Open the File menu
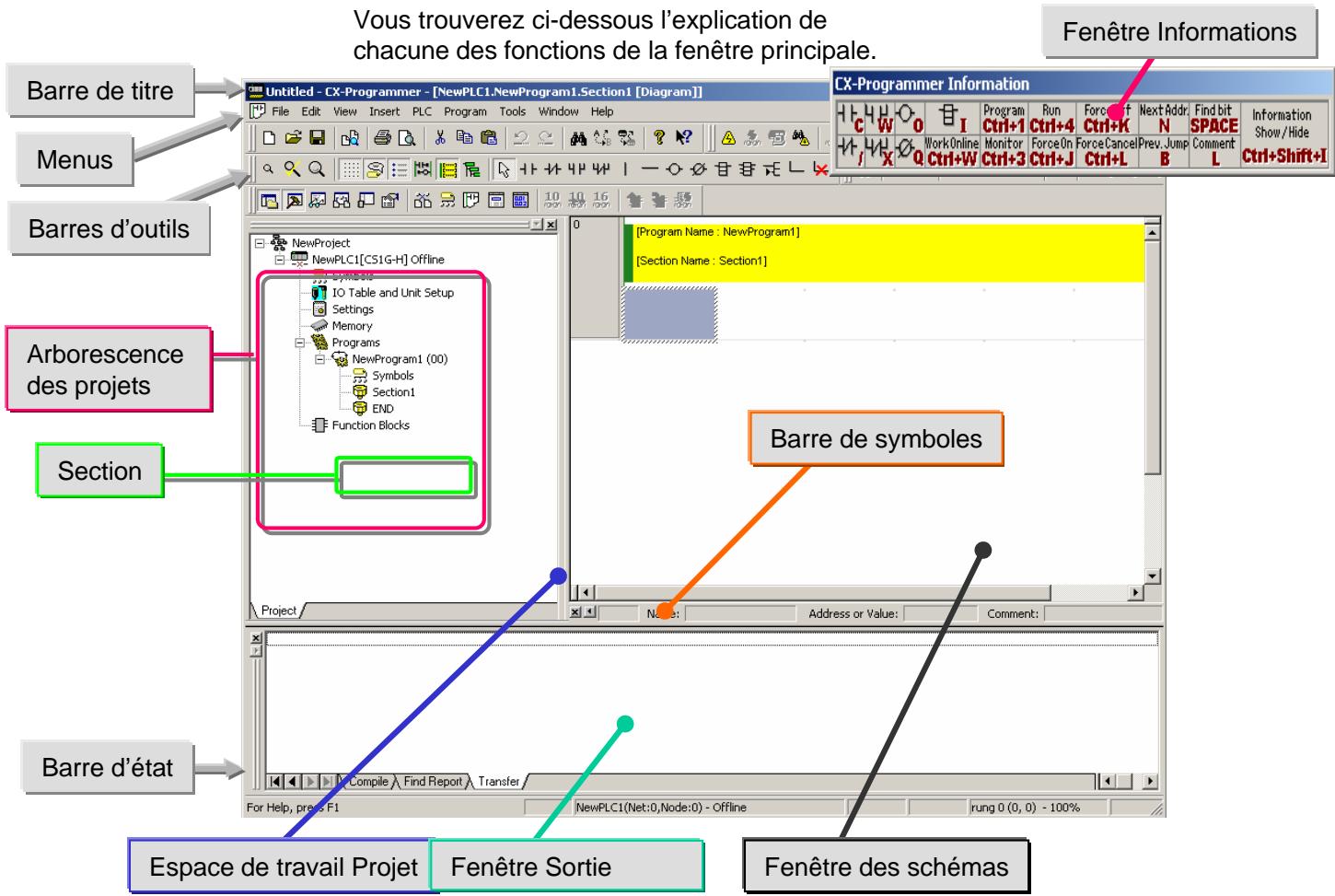The image size is (1335, 896). 280,111
